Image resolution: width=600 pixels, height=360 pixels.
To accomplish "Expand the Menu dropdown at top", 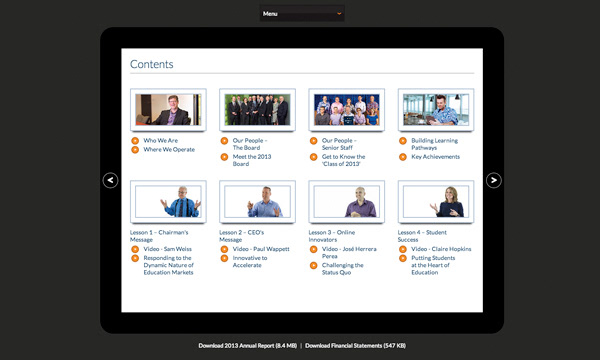I will [302, 13].
